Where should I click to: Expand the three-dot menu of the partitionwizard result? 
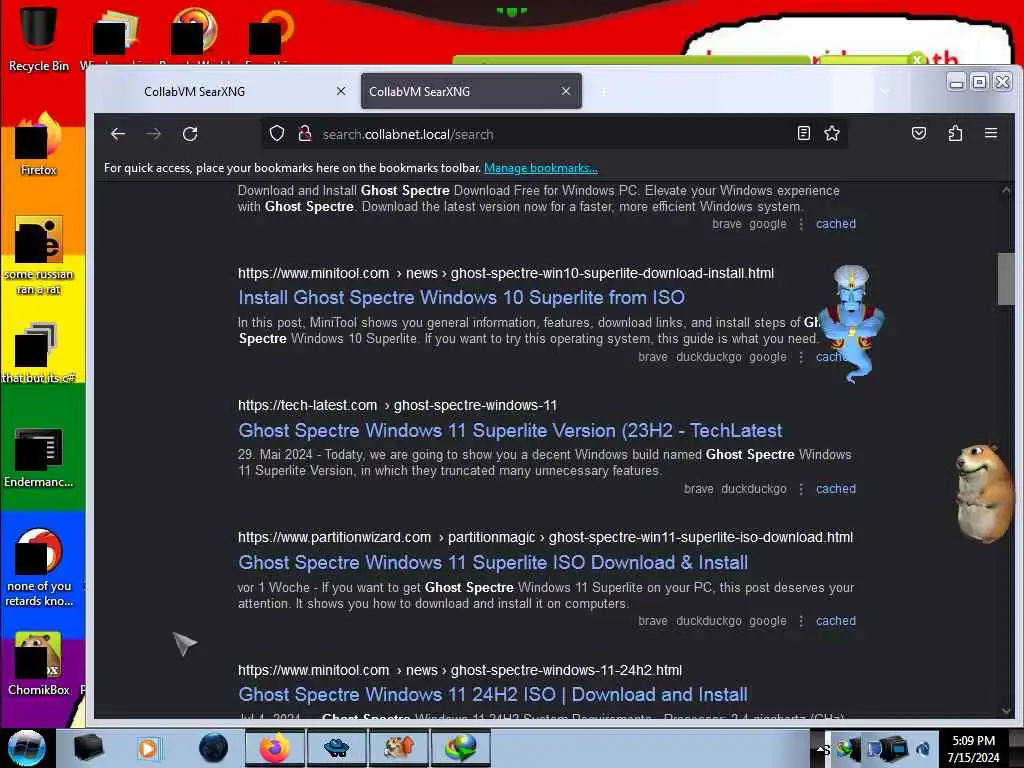coord(801,621)
